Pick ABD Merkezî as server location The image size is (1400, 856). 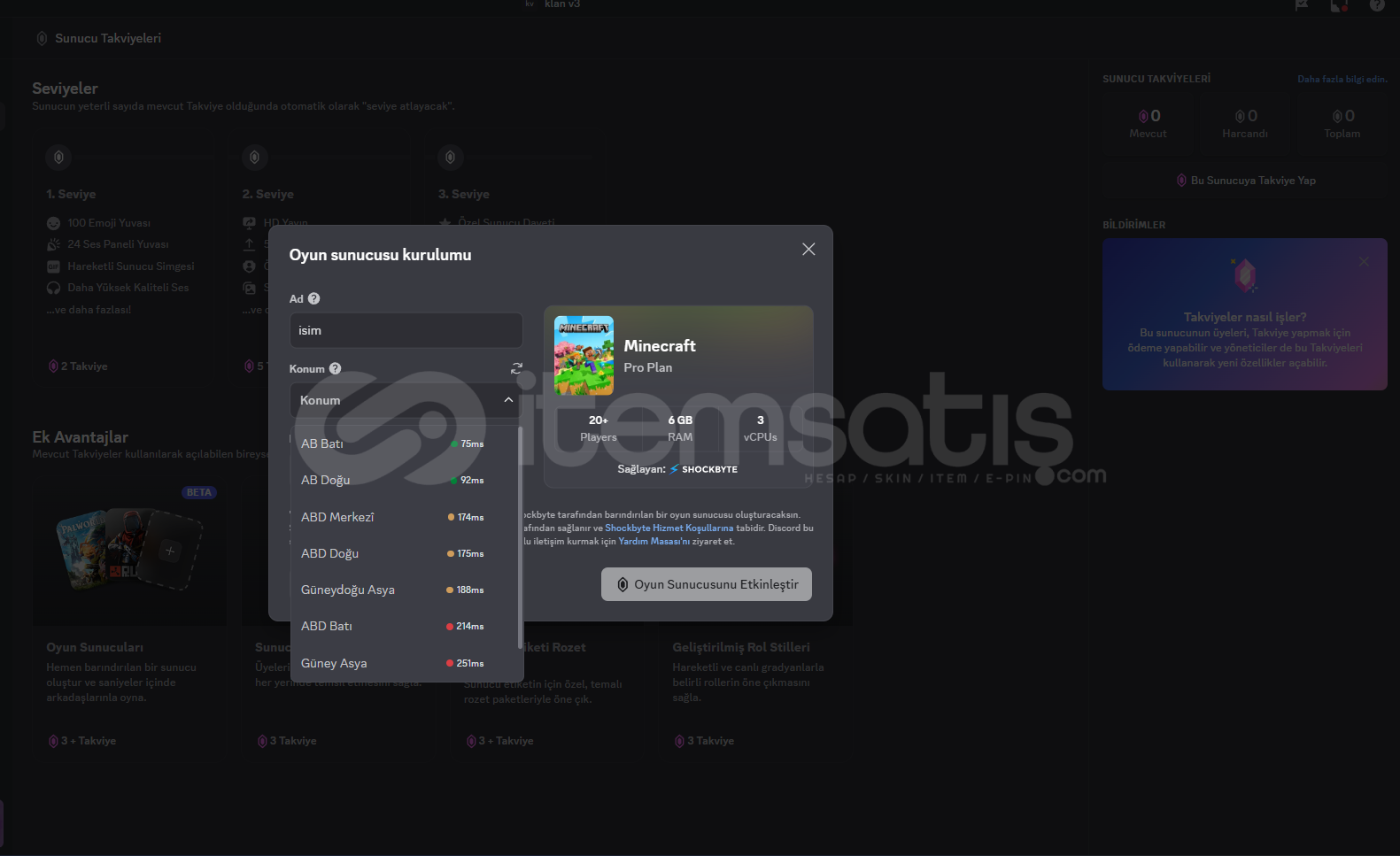[x=405, y=517]
